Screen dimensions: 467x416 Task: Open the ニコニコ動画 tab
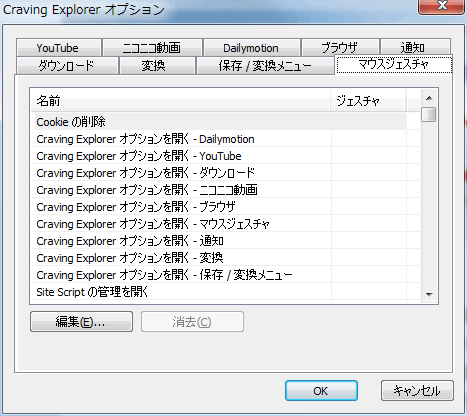[152, 48]
